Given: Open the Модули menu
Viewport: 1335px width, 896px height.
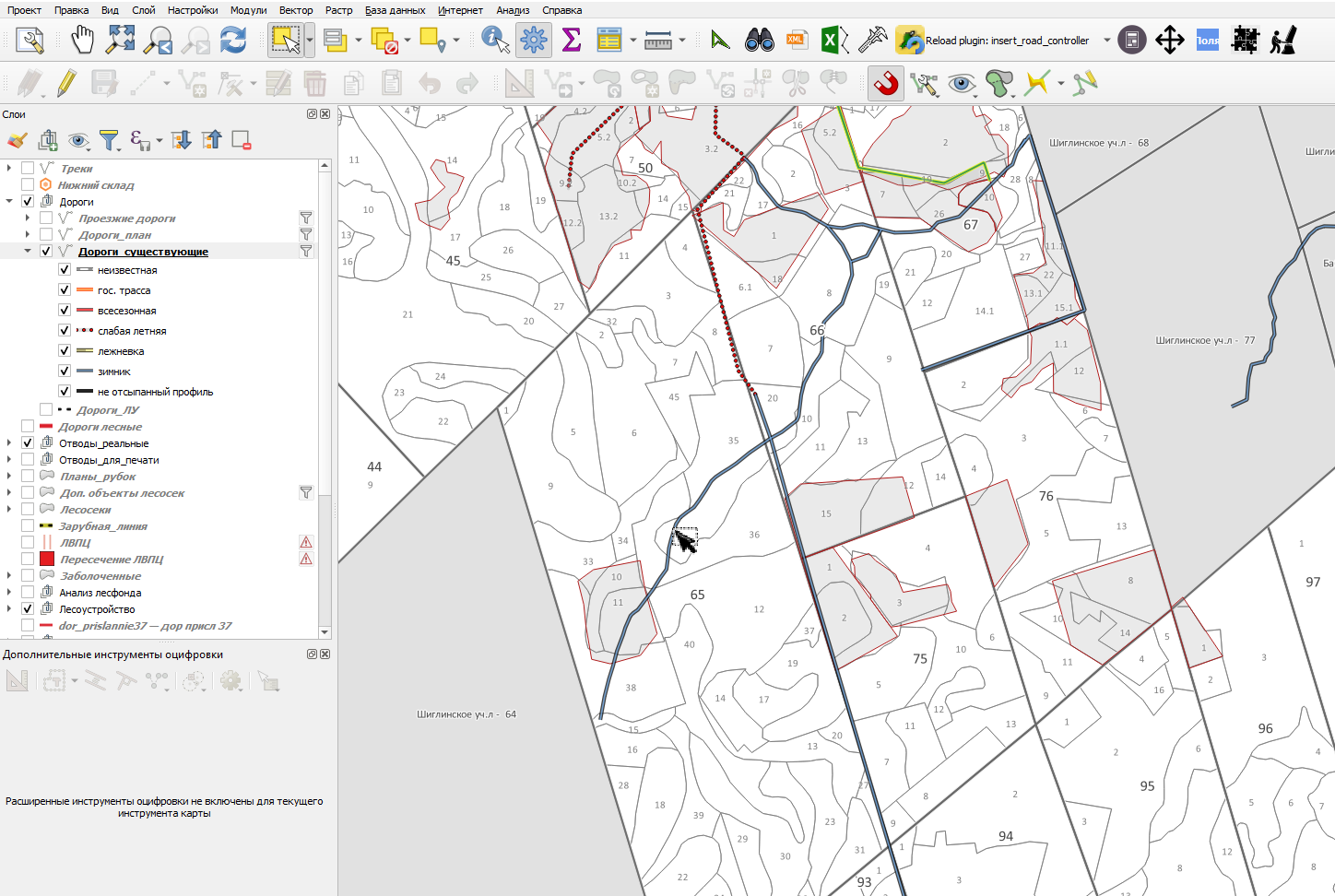Looking at the screenshot, I should (x=249, y=10).
